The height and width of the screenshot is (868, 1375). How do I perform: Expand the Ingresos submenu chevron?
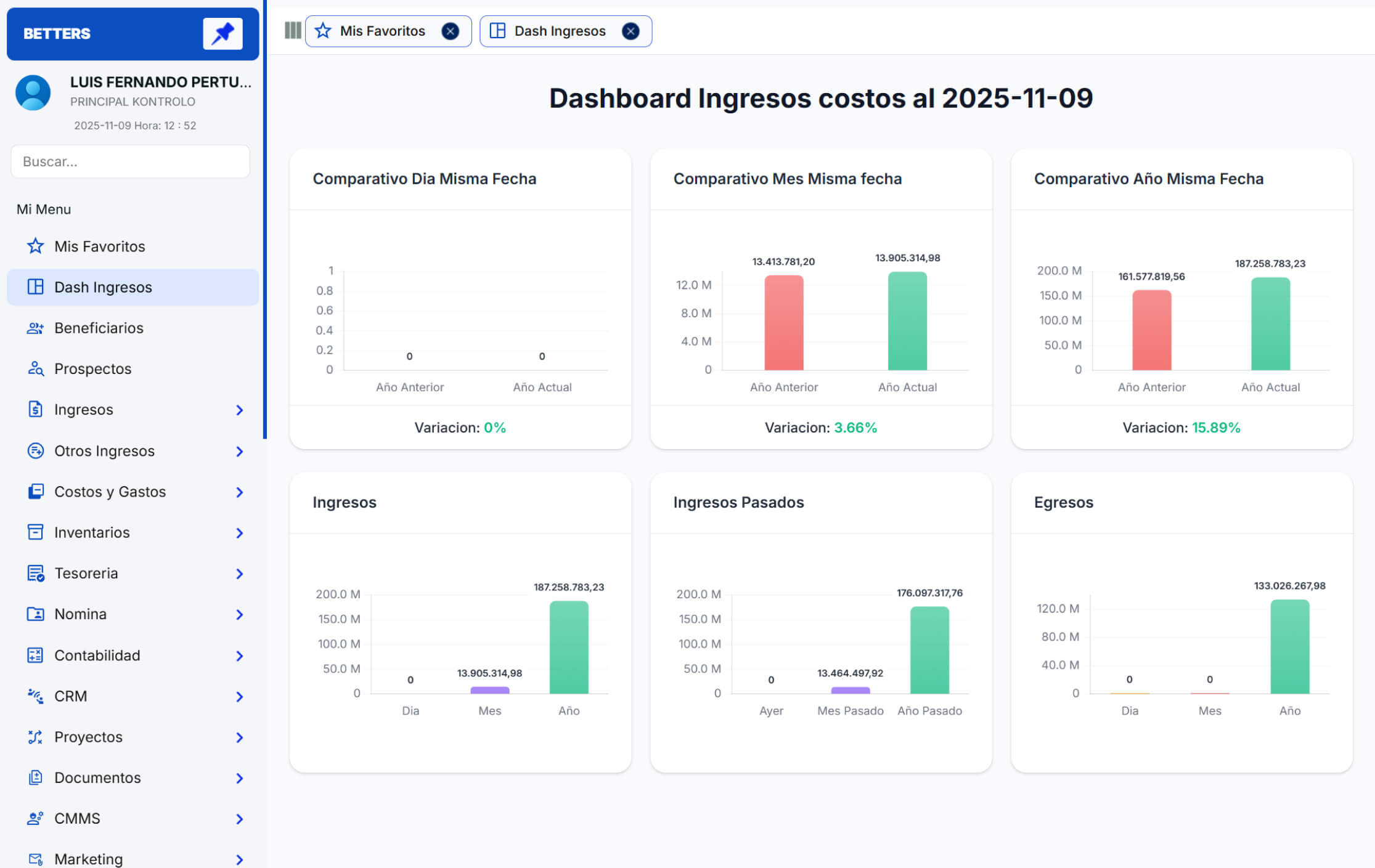click(x=240, y=410)
